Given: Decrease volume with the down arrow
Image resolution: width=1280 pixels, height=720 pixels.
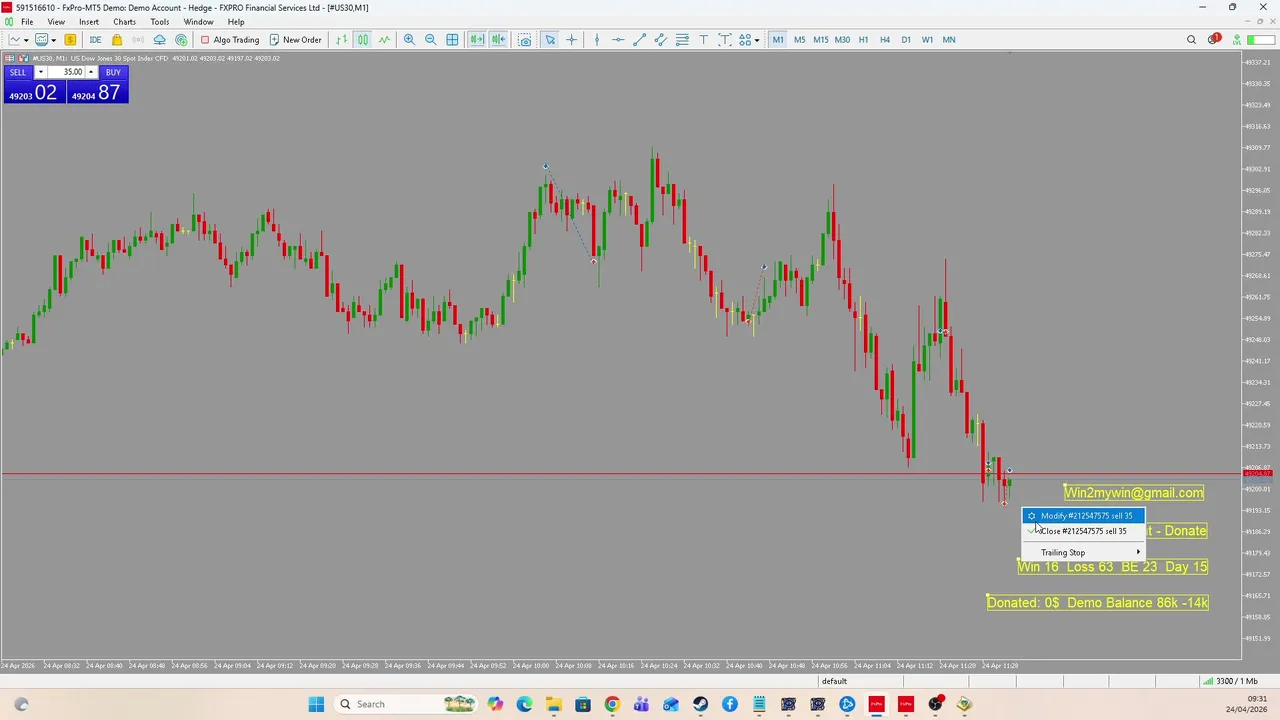Looking at the screenshot, I should click(40, 72).
